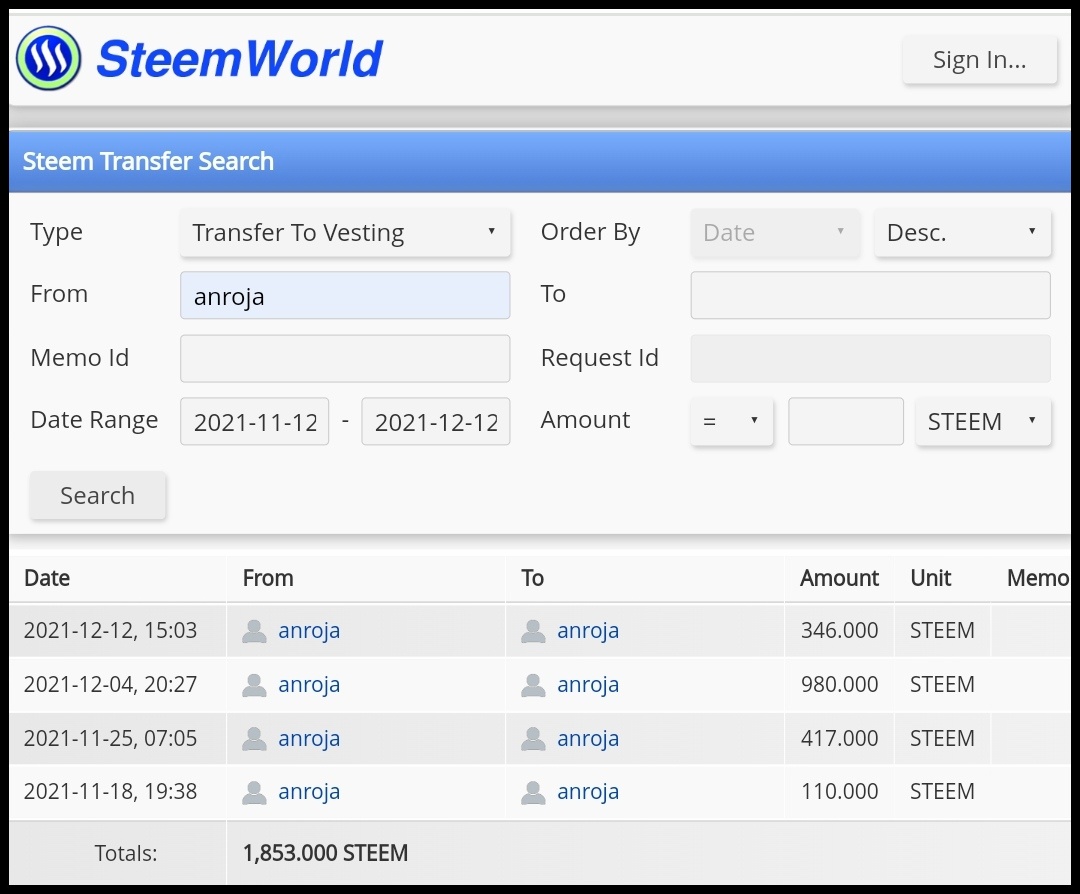This screenshot has height=894, width=1080.
Task: Click the totals value 1,853.000 STEEM
Action: tap(325, 853)
